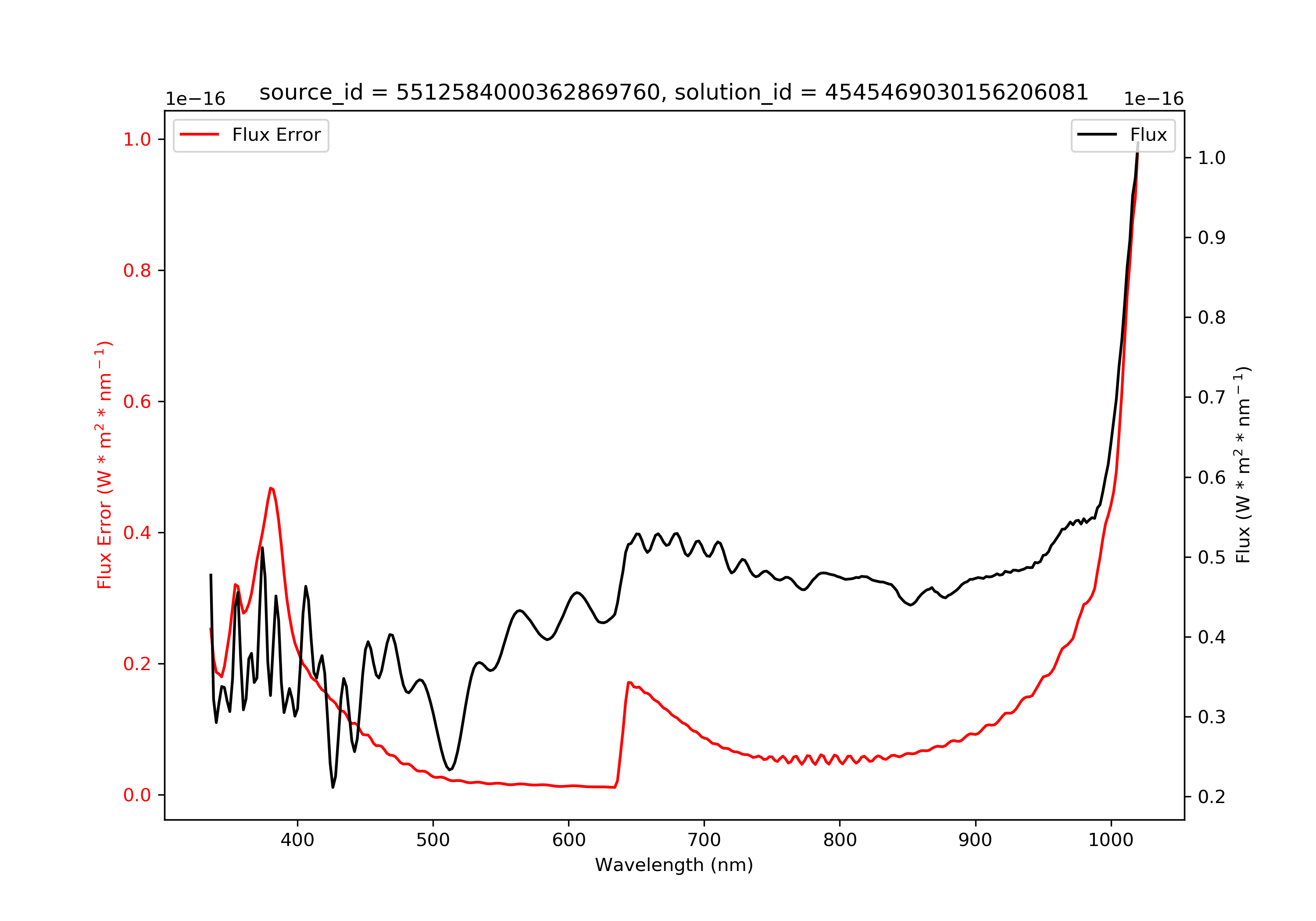This screenshot has width=1316, height=921.
Task: Click the right-side Flux y-axis label
Action: pyautogui.click(x=1242, y=465)
